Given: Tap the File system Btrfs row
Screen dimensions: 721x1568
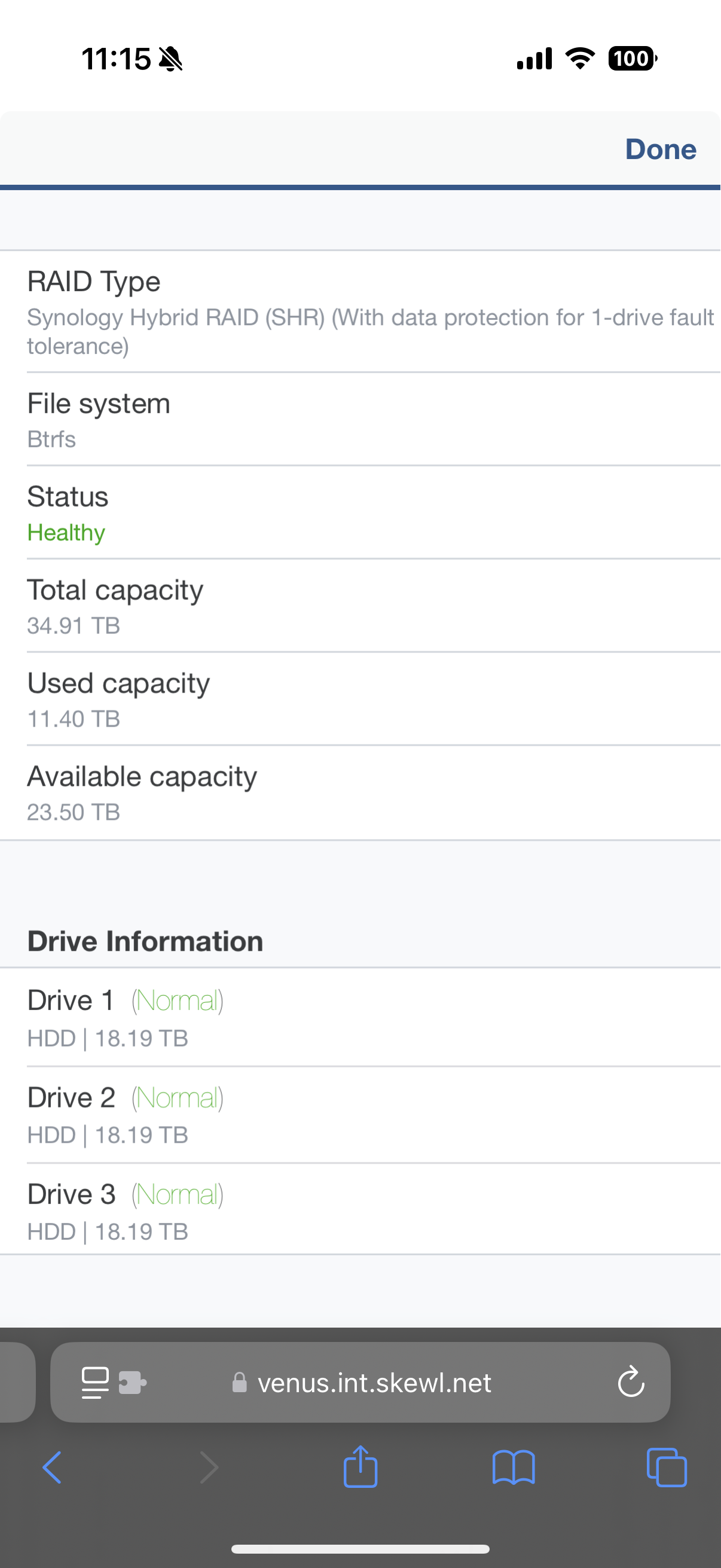Looking at the screenshot, I should [360, 419].
